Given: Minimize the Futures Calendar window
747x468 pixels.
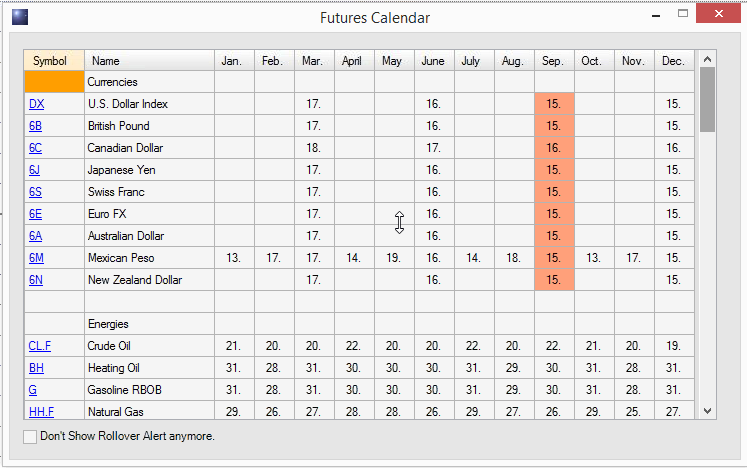Looking at the screenshot, I should pos(656,16).
